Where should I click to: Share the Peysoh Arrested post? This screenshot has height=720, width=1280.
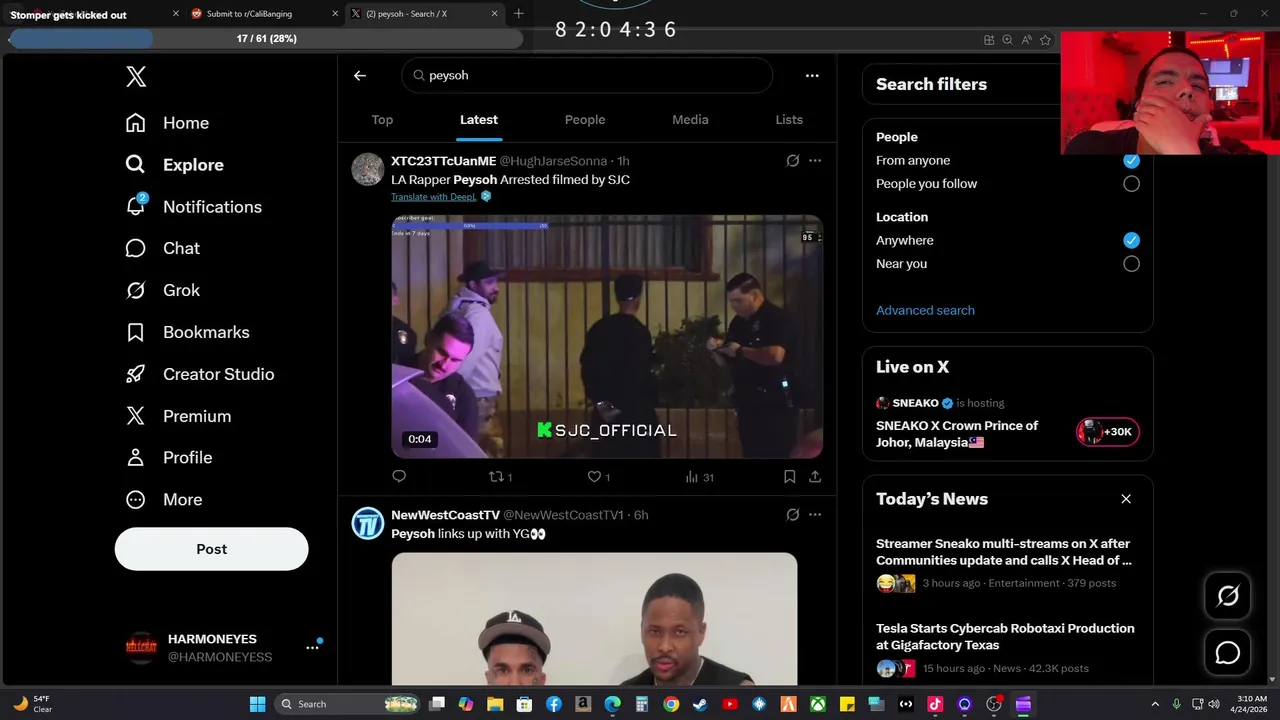(815, 477)
